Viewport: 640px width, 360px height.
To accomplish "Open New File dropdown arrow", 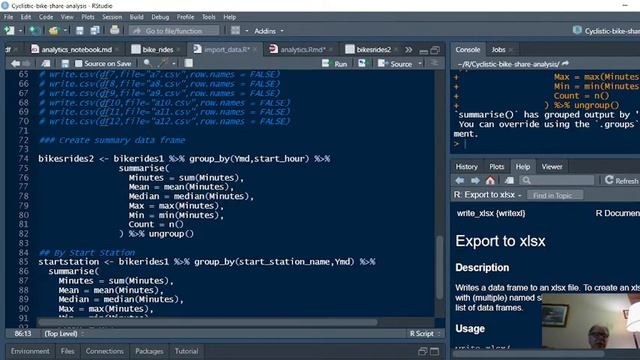I will click(x=20, y=31).
